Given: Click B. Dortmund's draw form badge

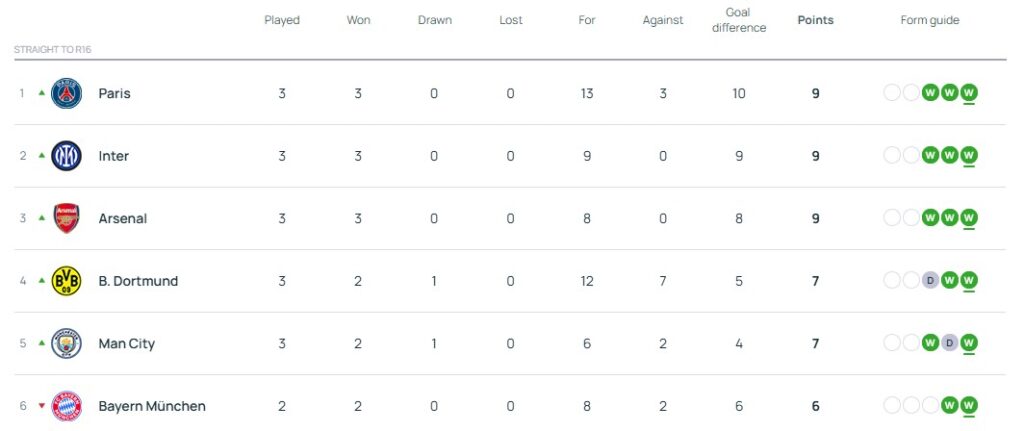Looking at the screenshot, I should pos(930,281).
